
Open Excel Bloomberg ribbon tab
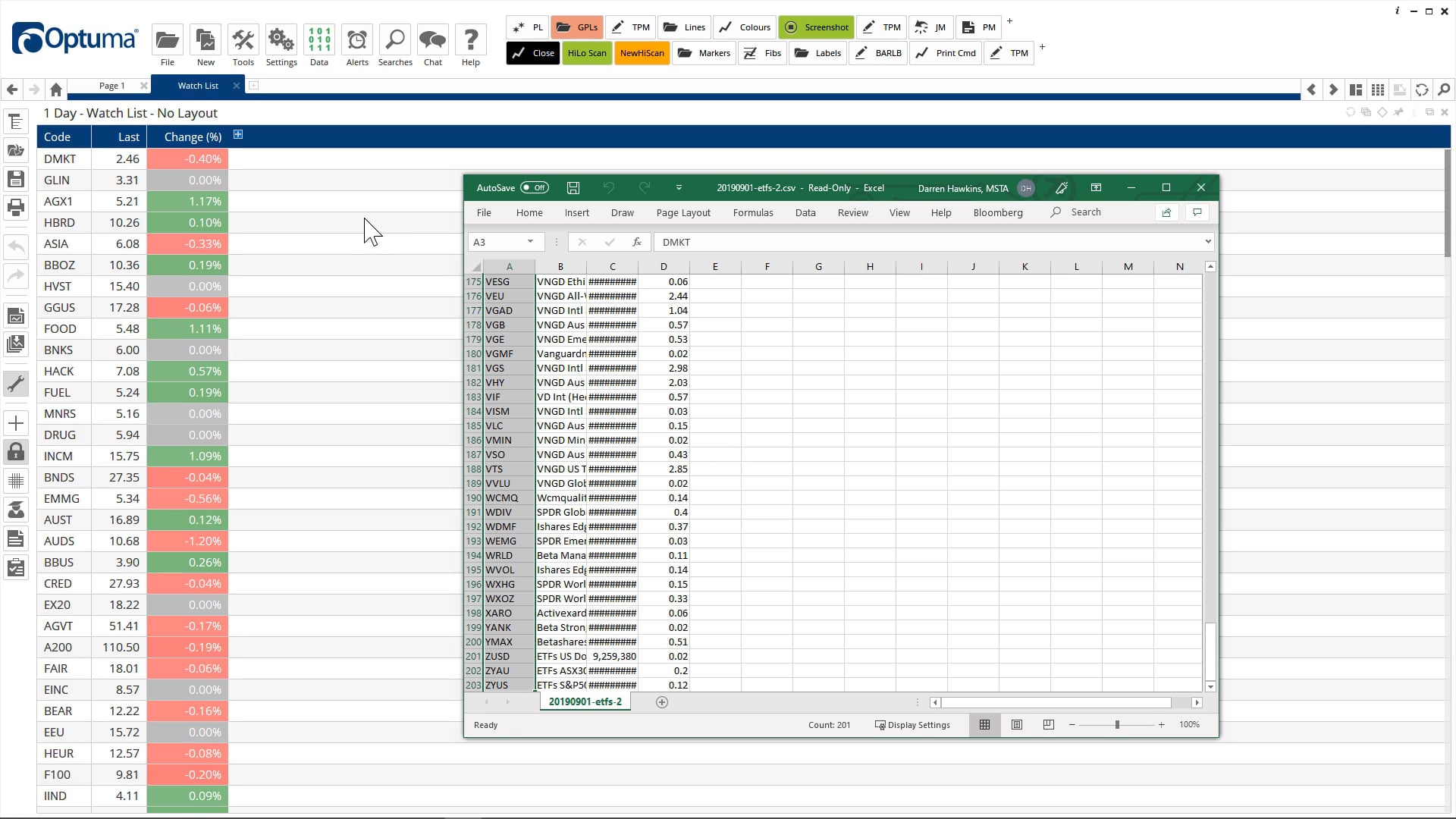point(998,213)
